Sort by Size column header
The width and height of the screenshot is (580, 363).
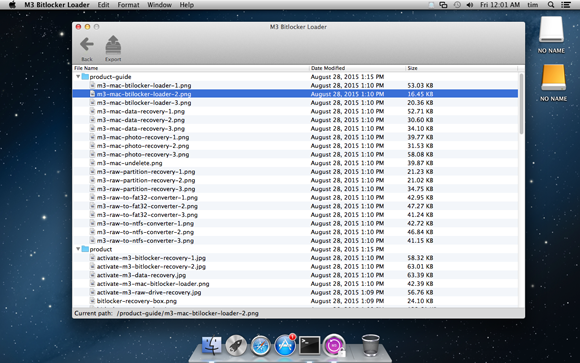(461, 68)
